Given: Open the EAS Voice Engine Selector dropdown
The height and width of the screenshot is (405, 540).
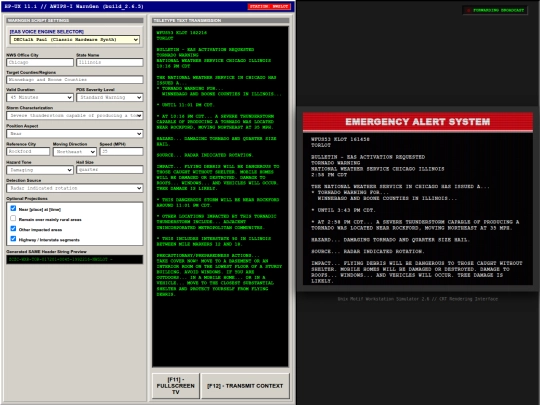Looking at the screenshot, I should click(x=74, y=40).
